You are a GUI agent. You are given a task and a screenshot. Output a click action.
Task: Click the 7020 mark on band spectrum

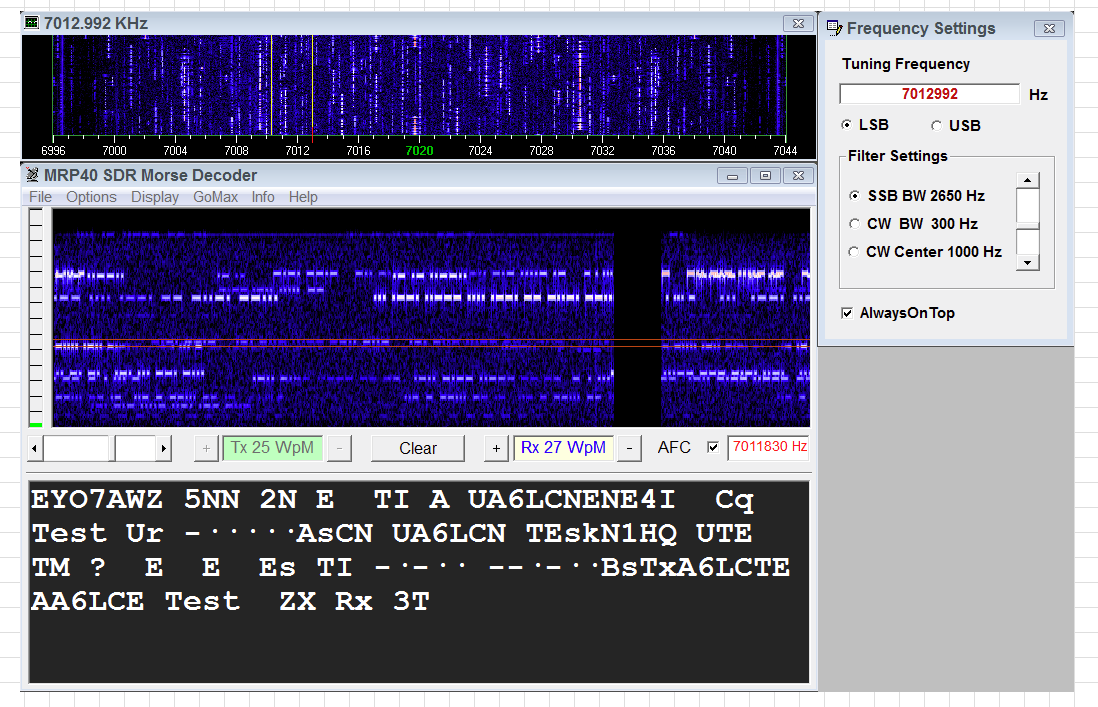(x=419, y=150)
